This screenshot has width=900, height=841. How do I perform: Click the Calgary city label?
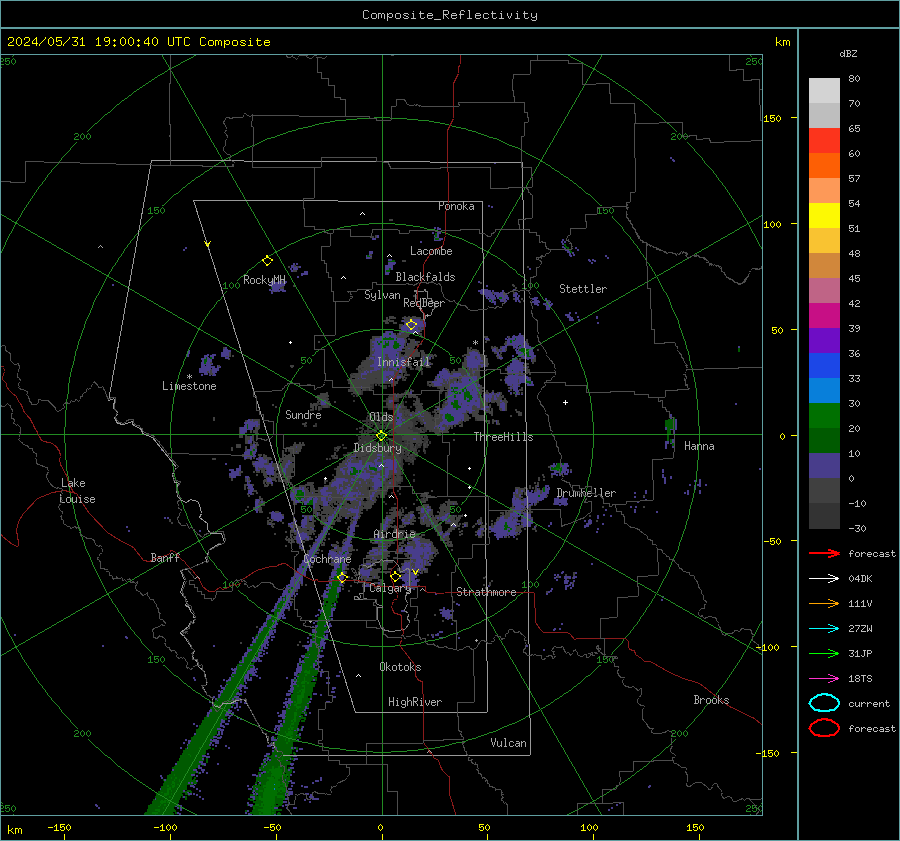(390, 588)
